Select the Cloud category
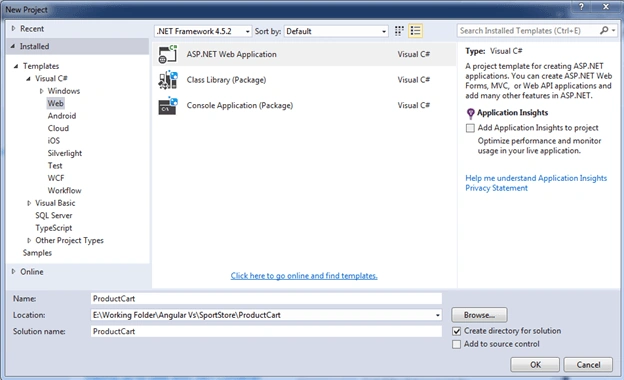This screenshot has width=624, height=380. pos(58,128)
